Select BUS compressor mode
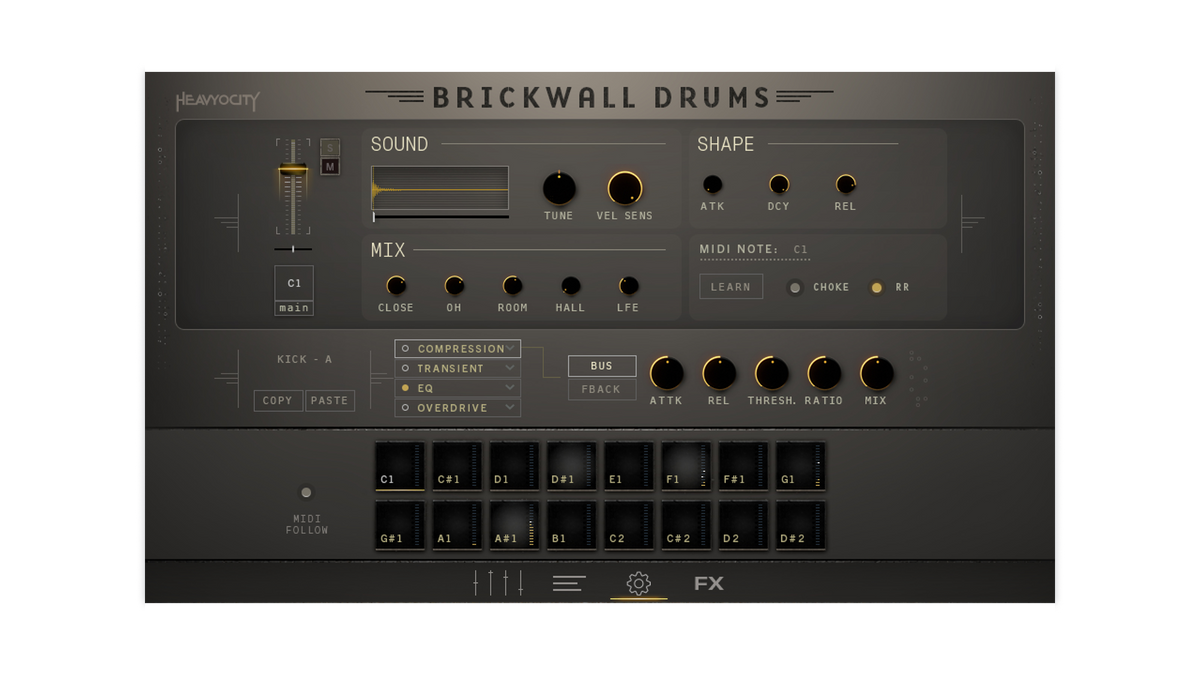1200x675 pixels. (602, 366)
